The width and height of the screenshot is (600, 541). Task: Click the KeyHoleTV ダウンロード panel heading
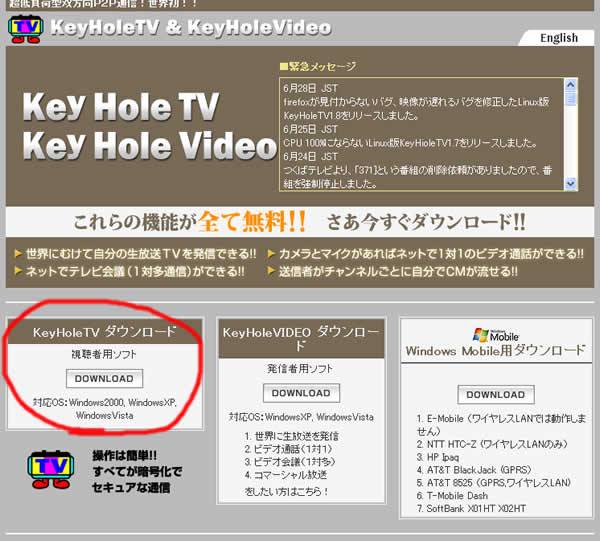(104, 332)
